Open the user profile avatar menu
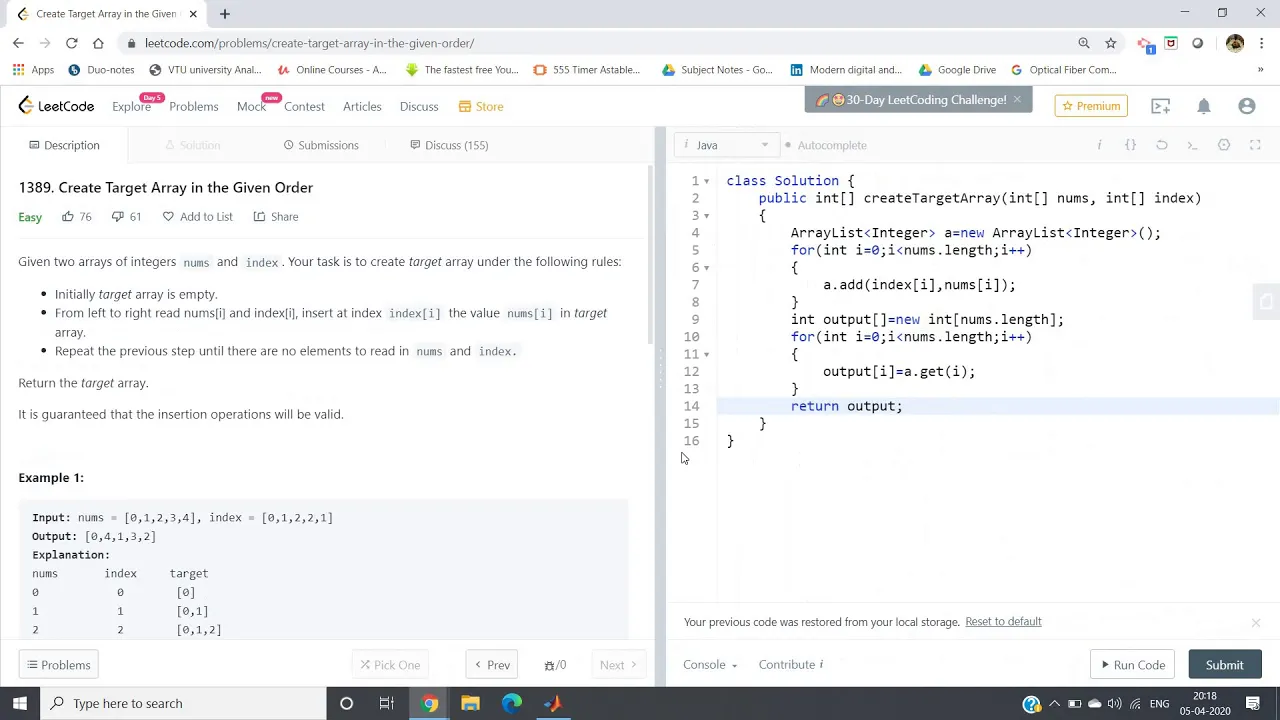Viewport: 1280px width, 720px height. pos(1247,106)
